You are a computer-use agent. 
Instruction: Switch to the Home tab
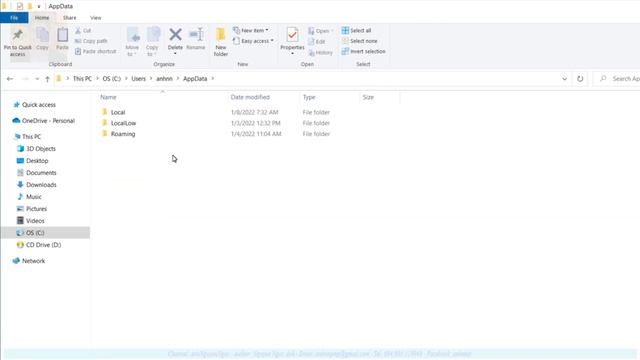(42, 18)
